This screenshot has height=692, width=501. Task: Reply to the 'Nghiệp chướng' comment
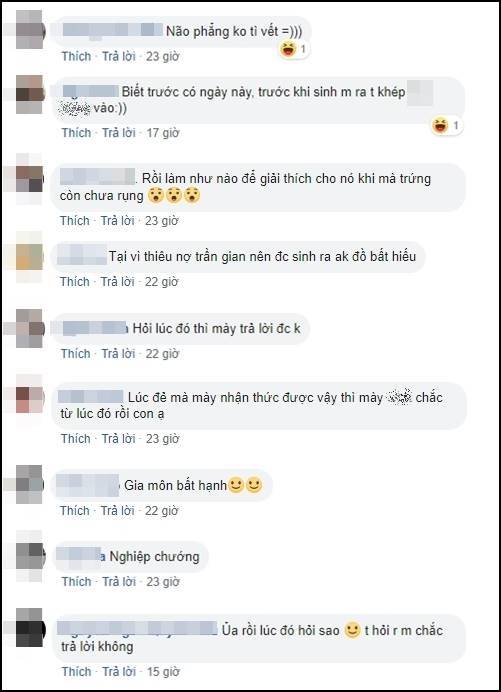[x=119, y=582]
